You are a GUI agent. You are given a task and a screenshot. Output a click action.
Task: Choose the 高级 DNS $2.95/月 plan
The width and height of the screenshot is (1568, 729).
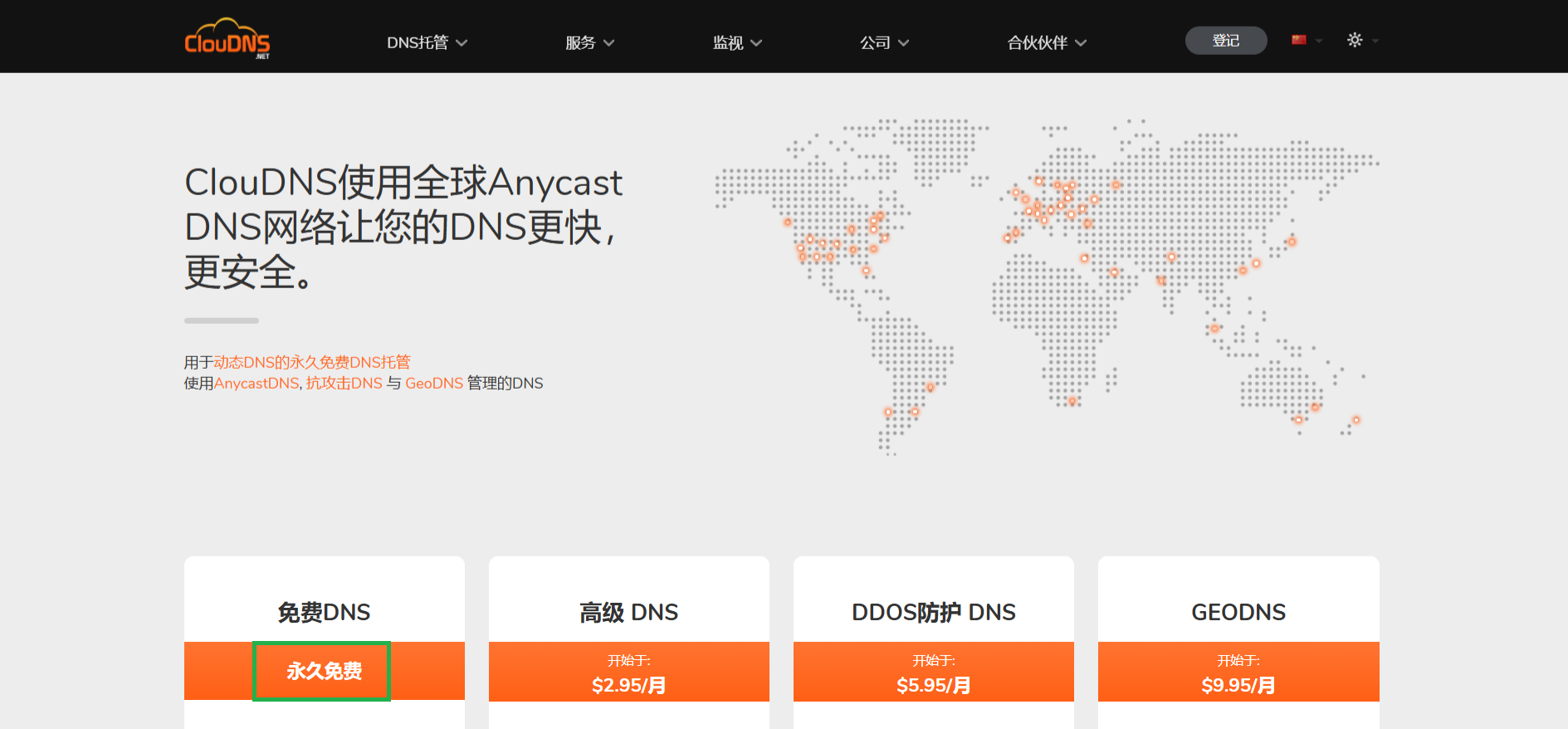tap(628, 673)
